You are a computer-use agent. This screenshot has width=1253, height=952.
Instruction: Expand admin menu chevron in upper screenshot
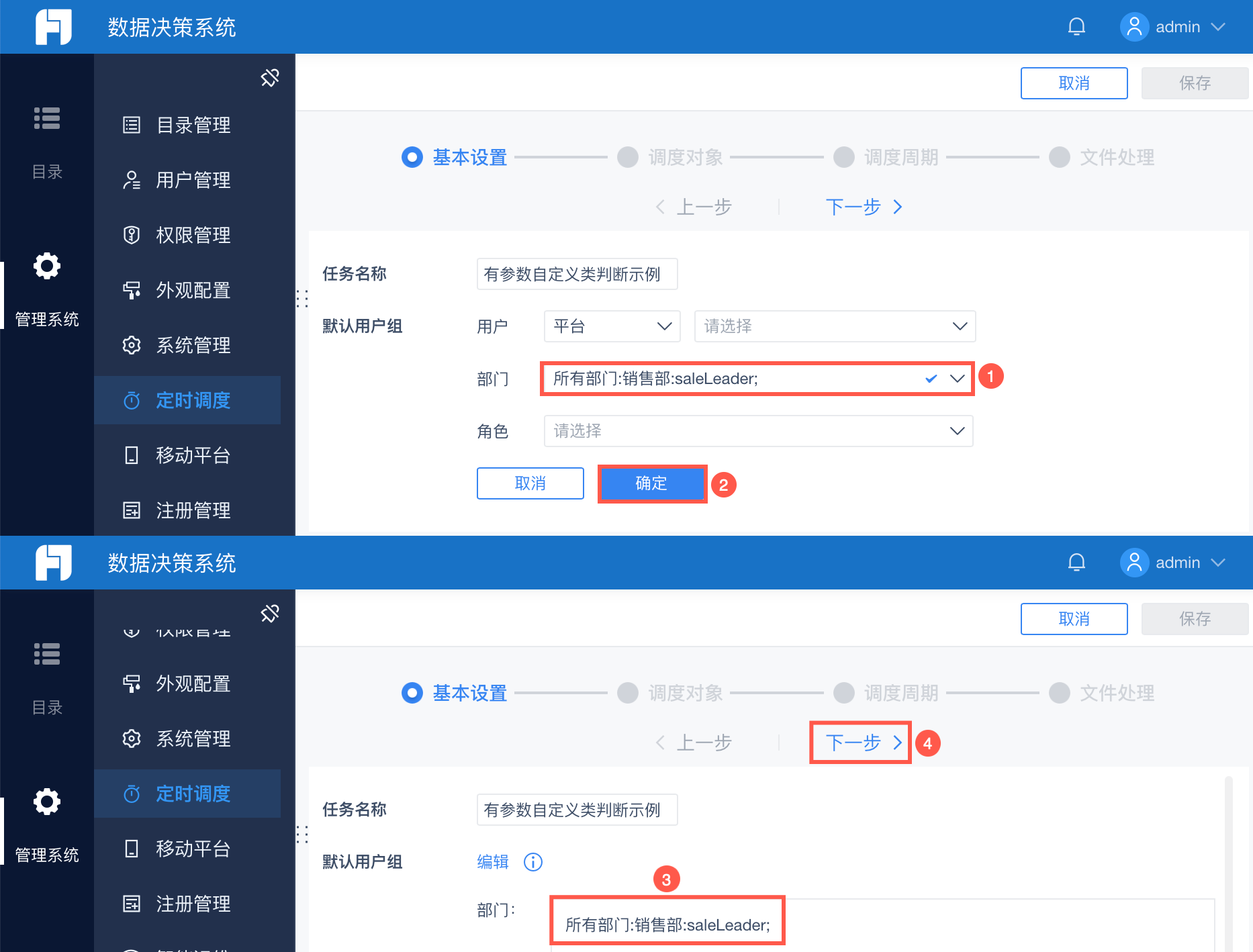pyautogui.click(x=1218, y=27)
